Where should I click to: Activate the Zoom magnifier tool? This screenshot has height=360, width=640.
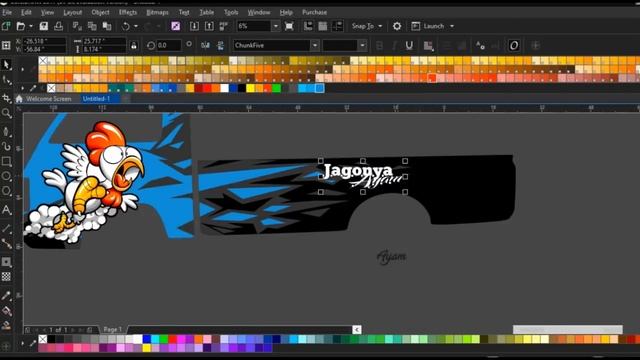coord(6,113)
